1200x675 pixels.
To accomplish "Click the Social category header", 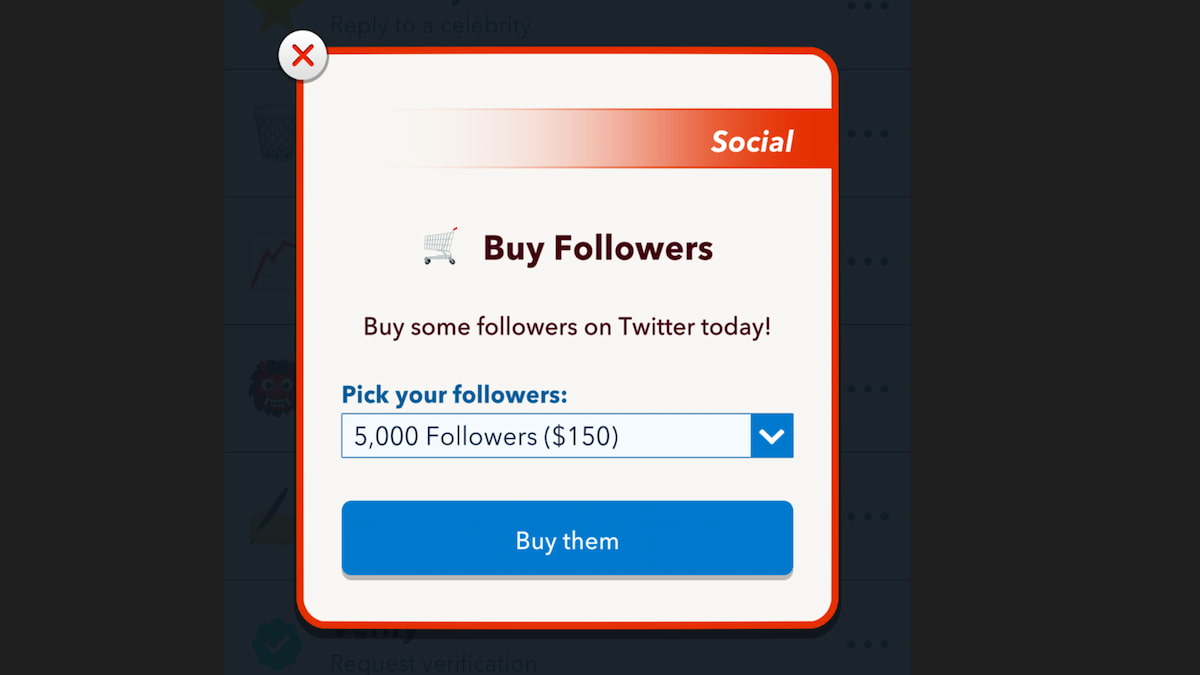I will point(753,141).
